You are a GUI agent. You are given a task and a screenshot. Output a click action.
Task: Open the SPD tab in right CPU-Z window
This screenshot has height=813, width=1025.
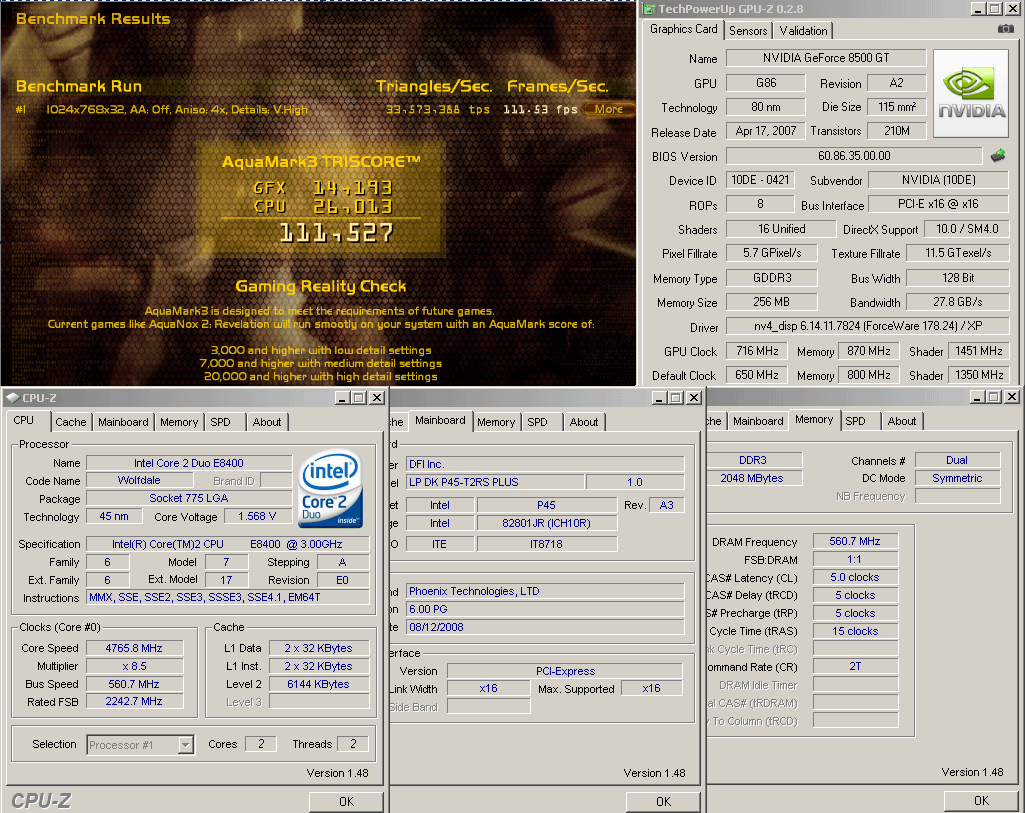(x=855, y=422)
